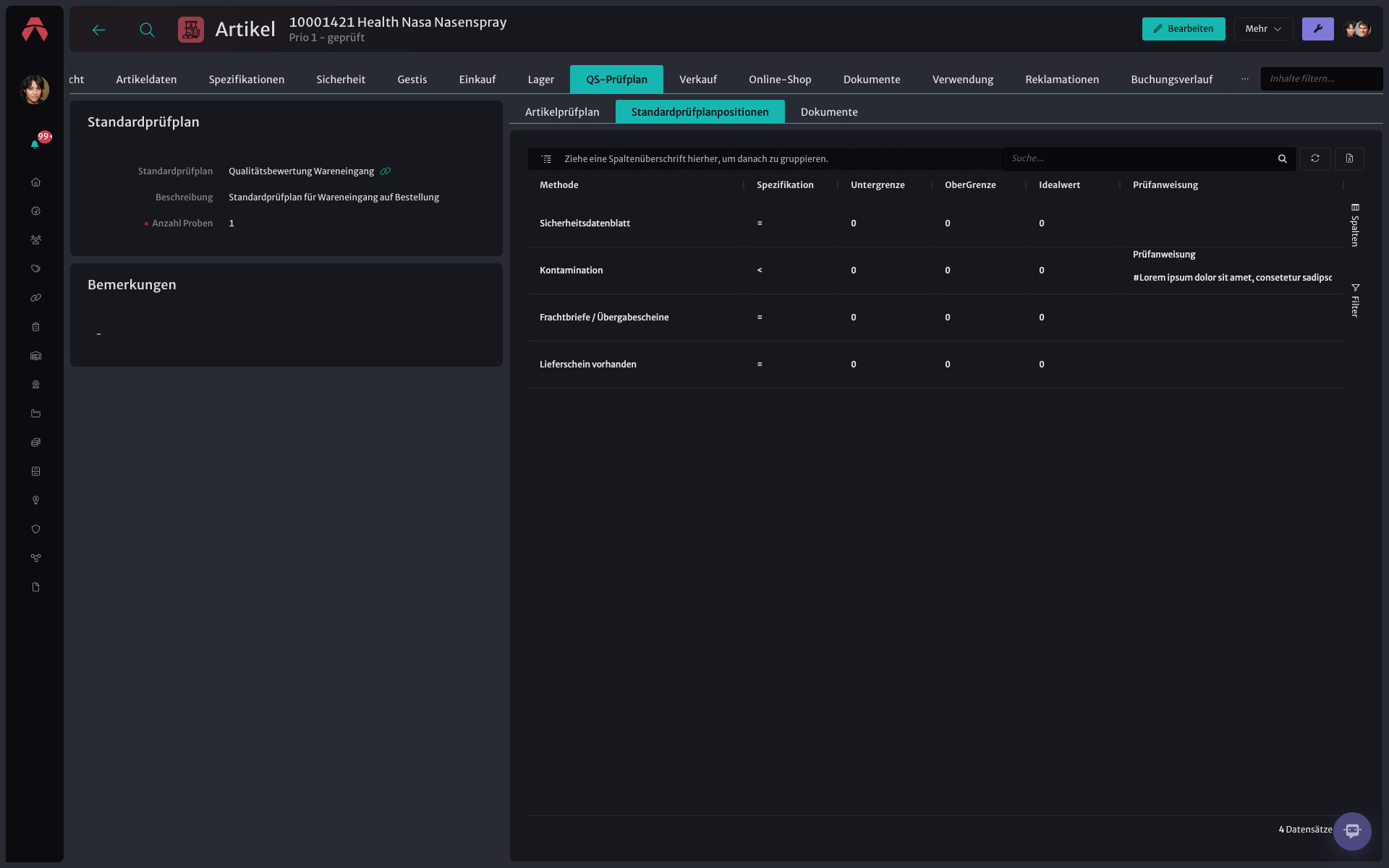Open the chat support bubble
Viewport: 1389px width, 868px height.
click(x=1351, y=831)
